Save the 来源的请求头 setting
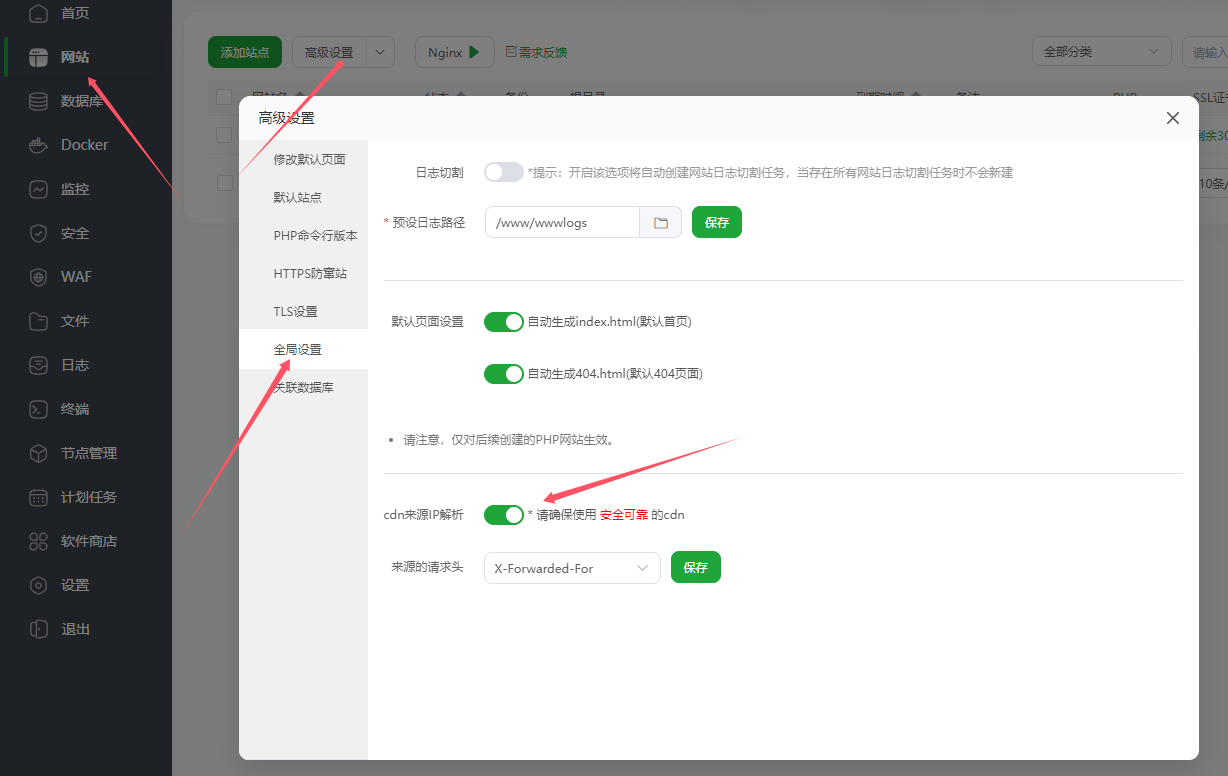The height and width of the screenshot is (776, 1228). point(696,568)
